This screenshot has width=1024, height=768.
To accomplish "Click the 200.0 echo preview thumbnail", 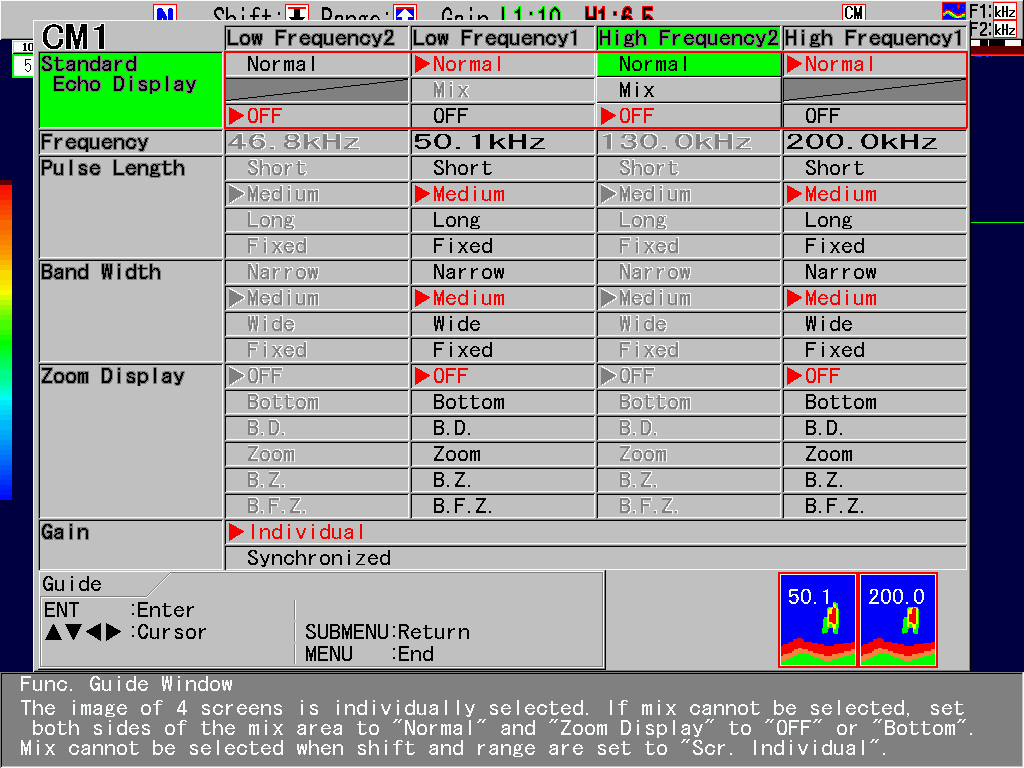I will [x=897, y=619].
